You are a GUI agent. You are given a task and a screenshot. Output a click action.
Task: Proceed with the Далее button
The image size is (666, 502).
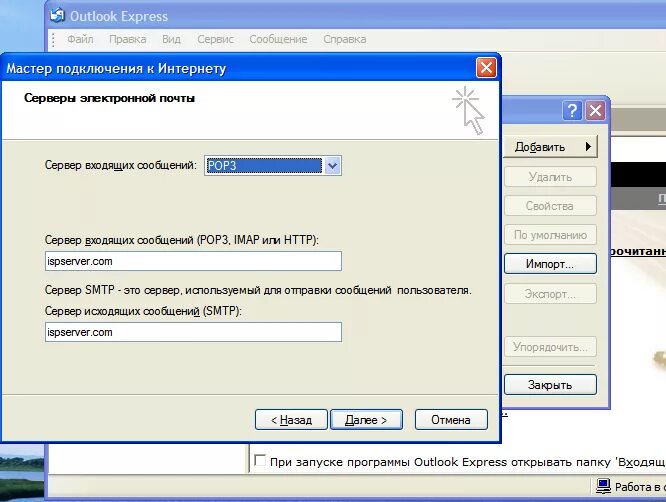click(366, 420)
